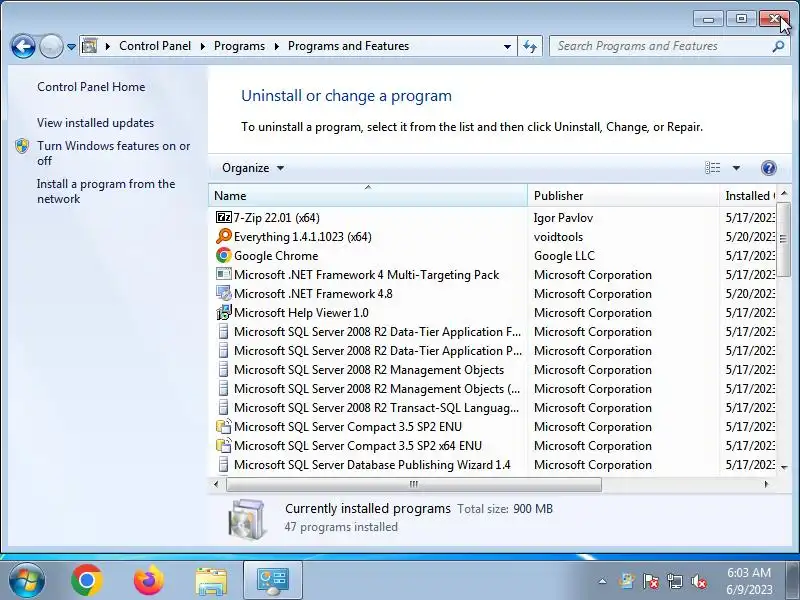Click the Control Panel icon in address bar
This screenshot has height=600, width=800.
click(90, 46)
